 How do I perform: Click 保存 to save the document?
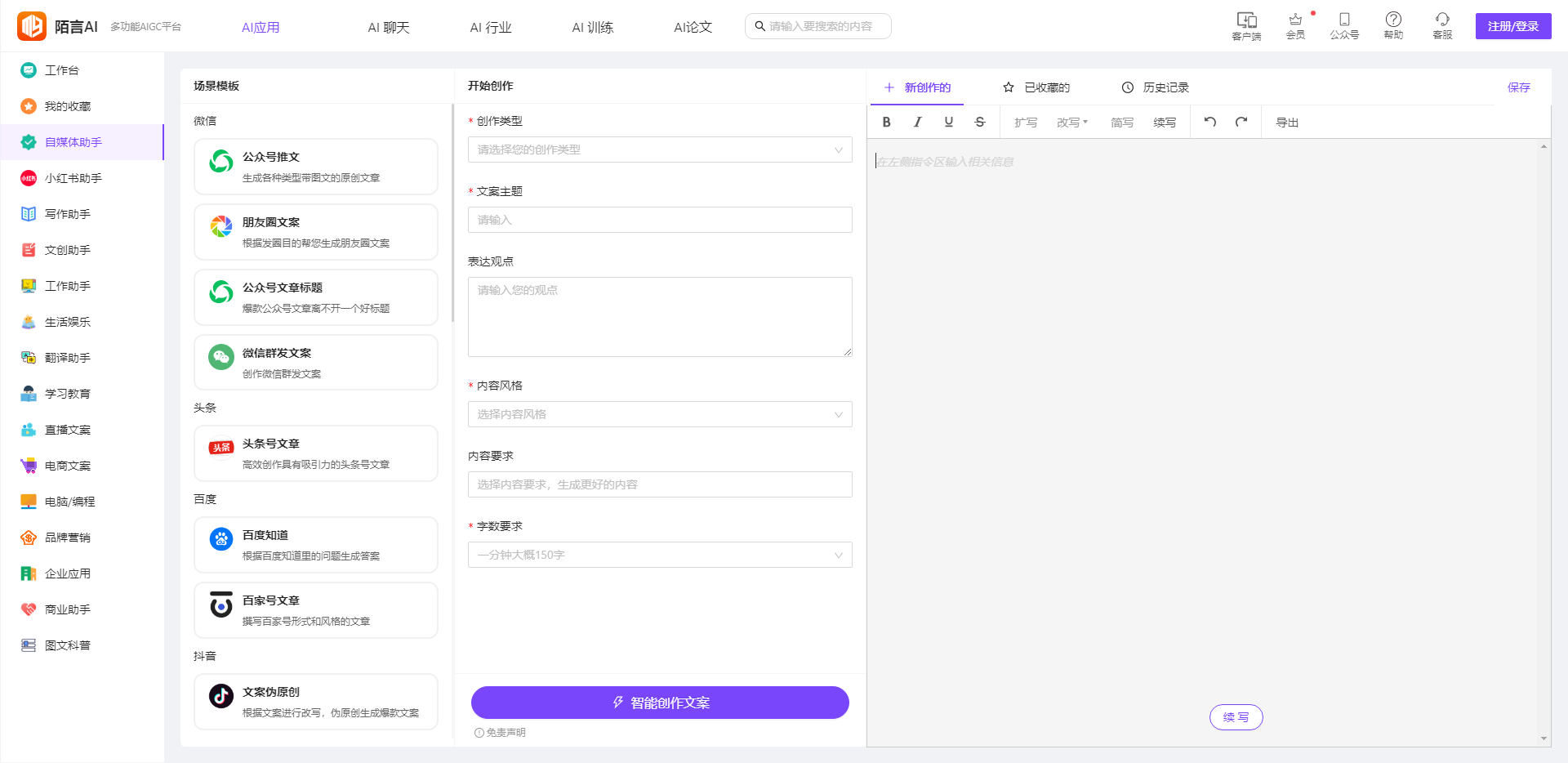(x=1519, y=87)
